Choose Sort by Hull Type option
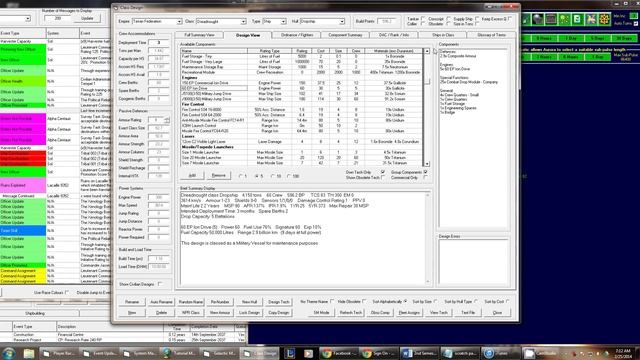 click(x=476, y=301)
